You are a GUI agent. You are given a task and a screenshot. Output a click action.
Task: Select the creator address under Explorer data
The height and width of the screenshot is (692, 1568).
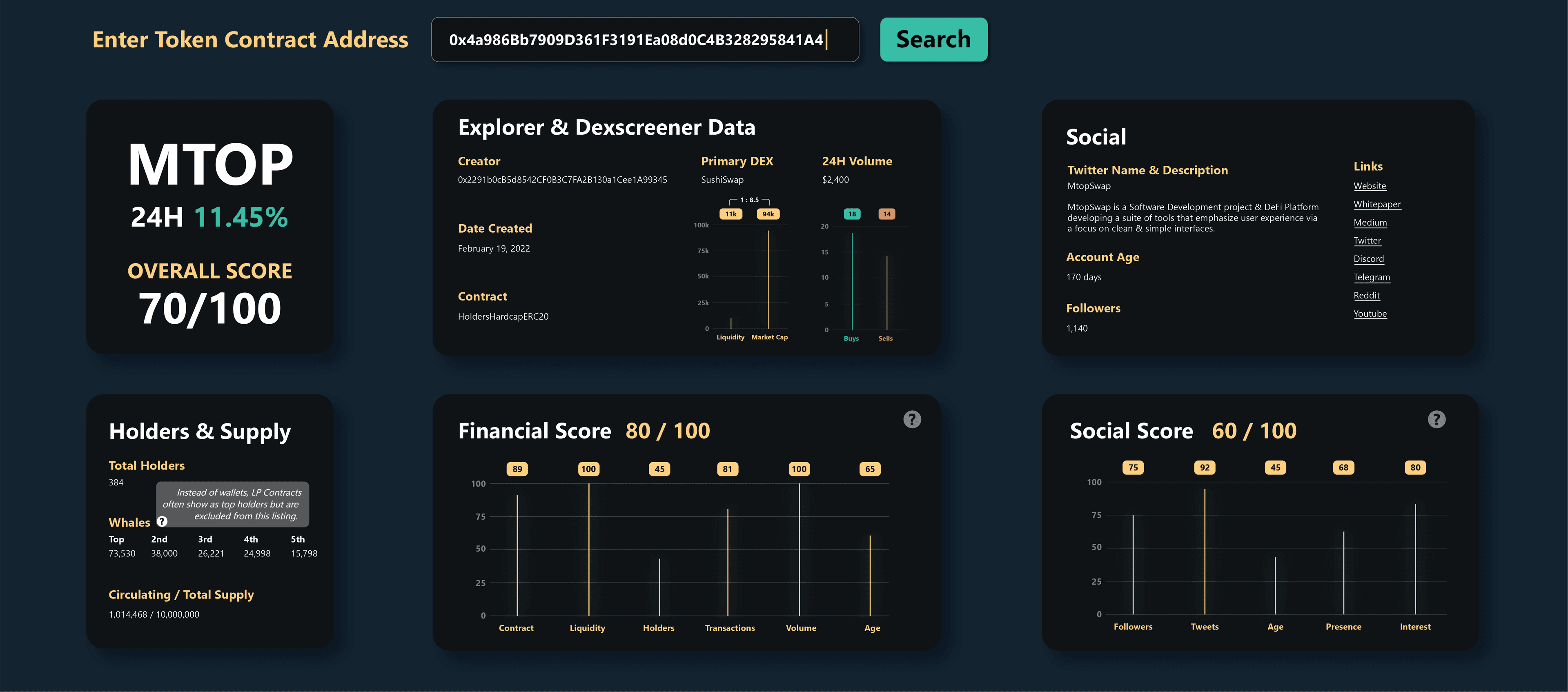(562, 180)
